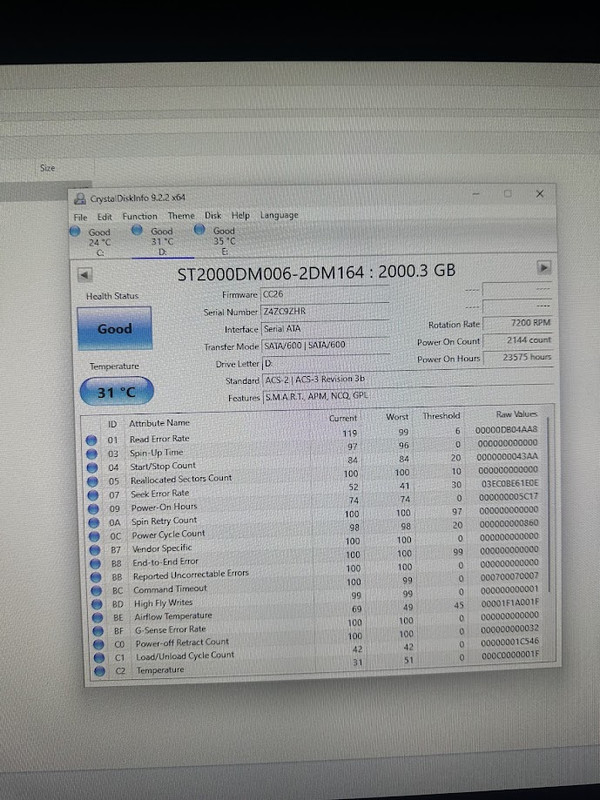Click the Attribute Name column header
600x800 pixels.
[x=159, y=423]
